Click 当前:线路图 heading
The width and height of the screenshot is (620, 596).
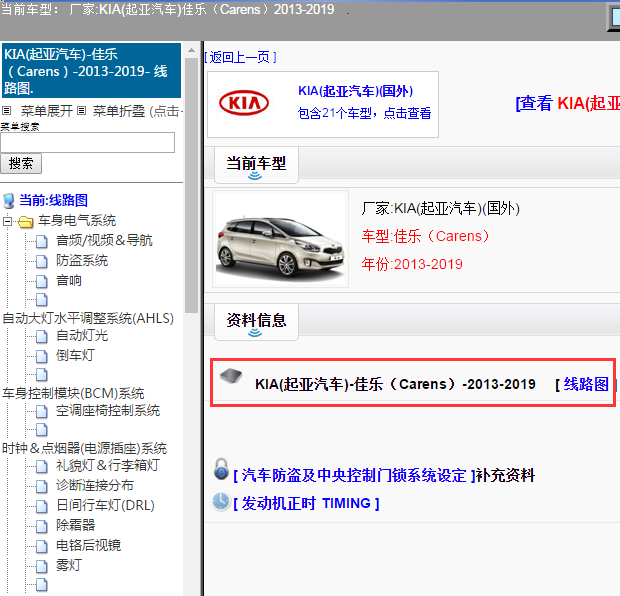53,200
